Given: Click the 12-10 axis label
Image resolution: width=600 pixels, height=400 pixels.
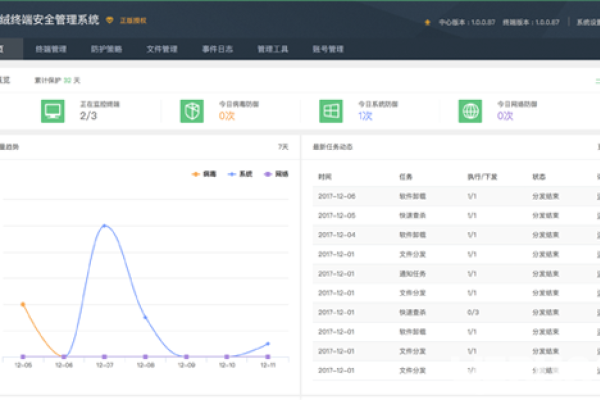Looking at the screenshot, I should [x=227, y=365].
